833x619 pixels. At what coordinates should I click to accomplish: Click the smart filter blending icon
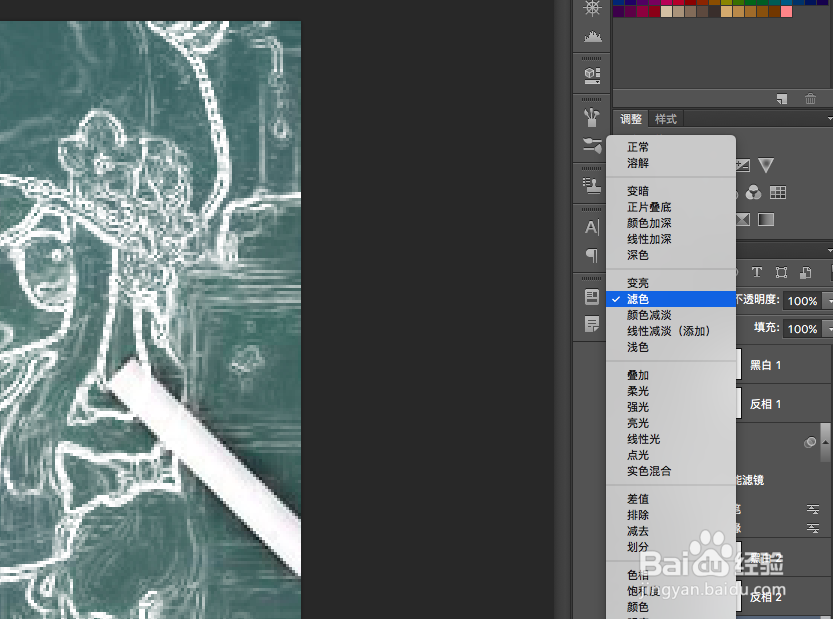(x=810, y=442)
